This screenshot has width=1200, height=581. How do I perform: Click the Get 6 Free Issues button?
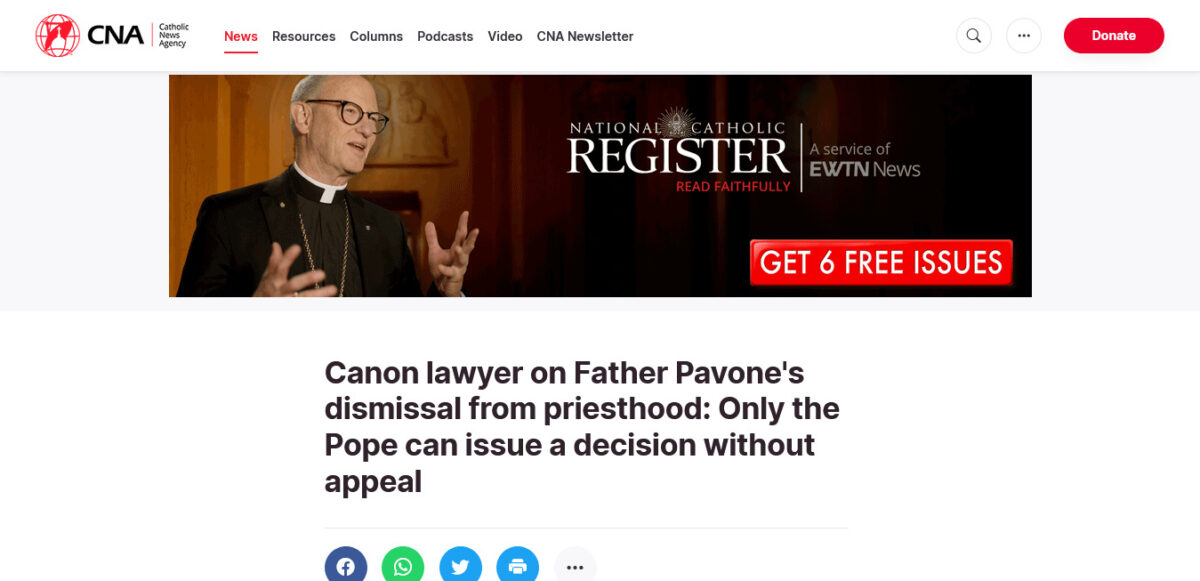(881, 263)
